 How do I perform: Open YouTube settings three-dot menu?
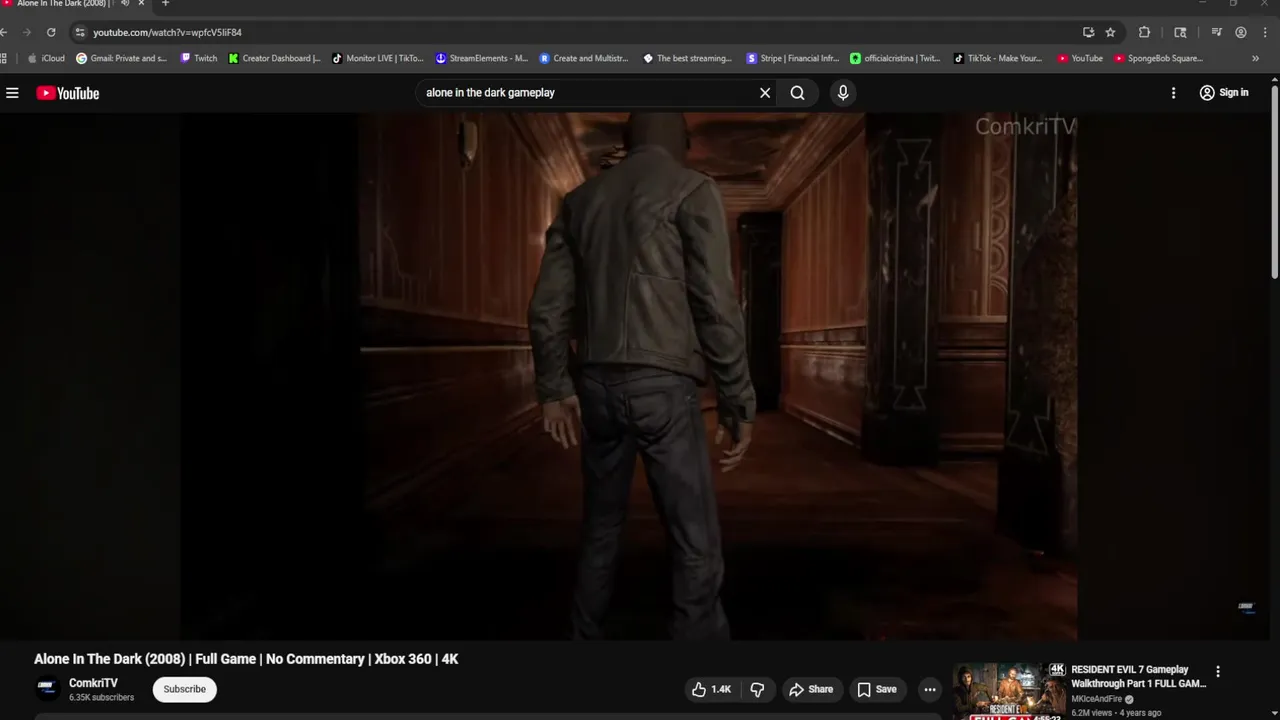point(1173,93)
